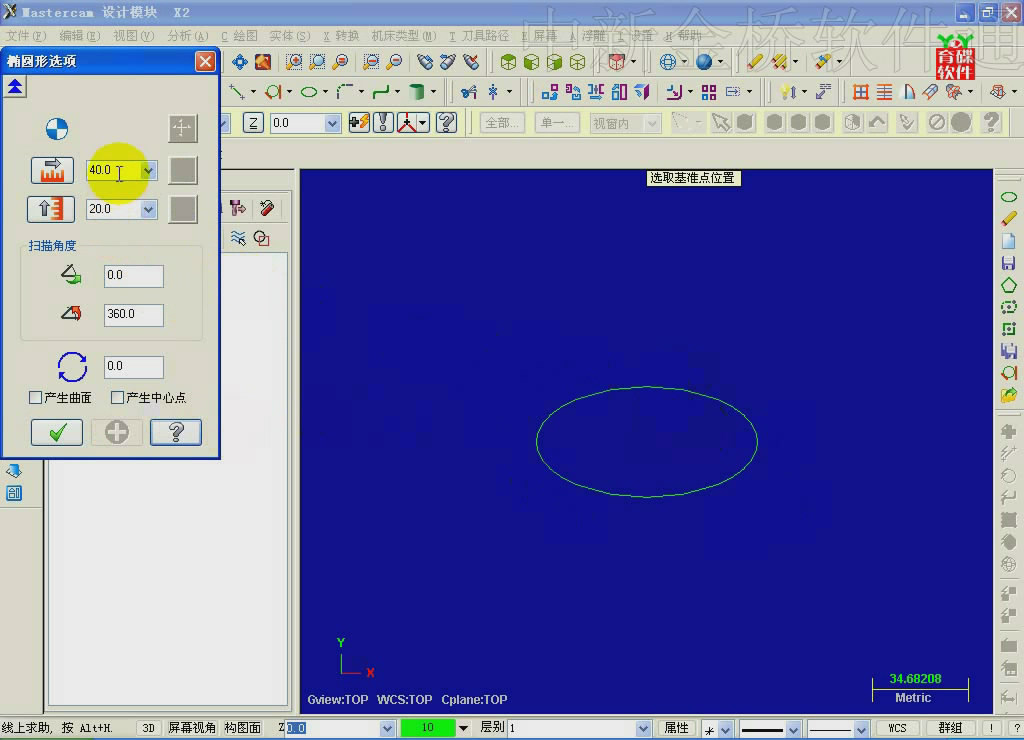Open the 层别 level dropdown
Image resolution: width=1024 pixels, height=740 pixels.
643,728
